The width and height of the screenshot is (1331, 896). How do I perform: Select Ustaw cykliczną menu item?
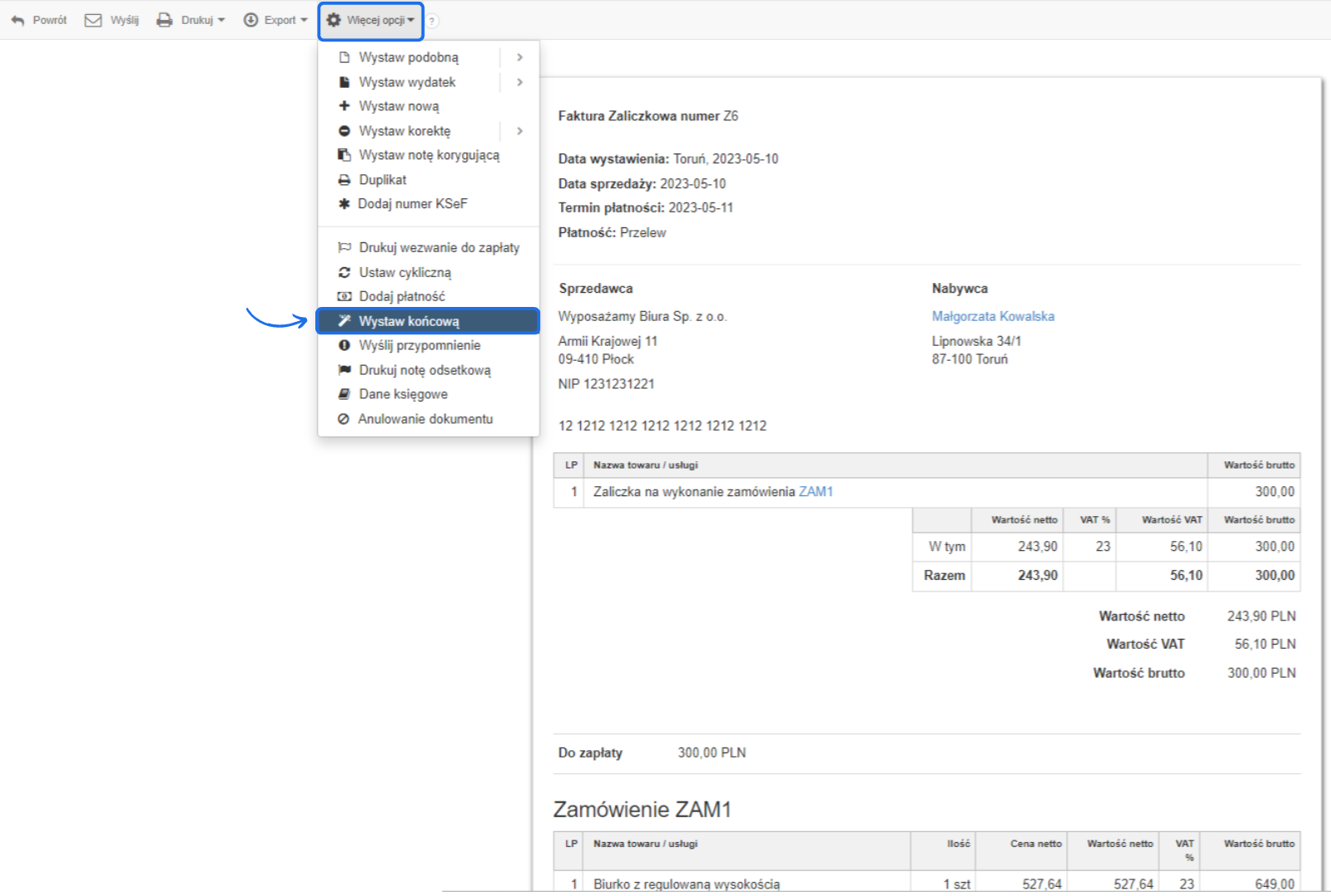pos(405,272)
